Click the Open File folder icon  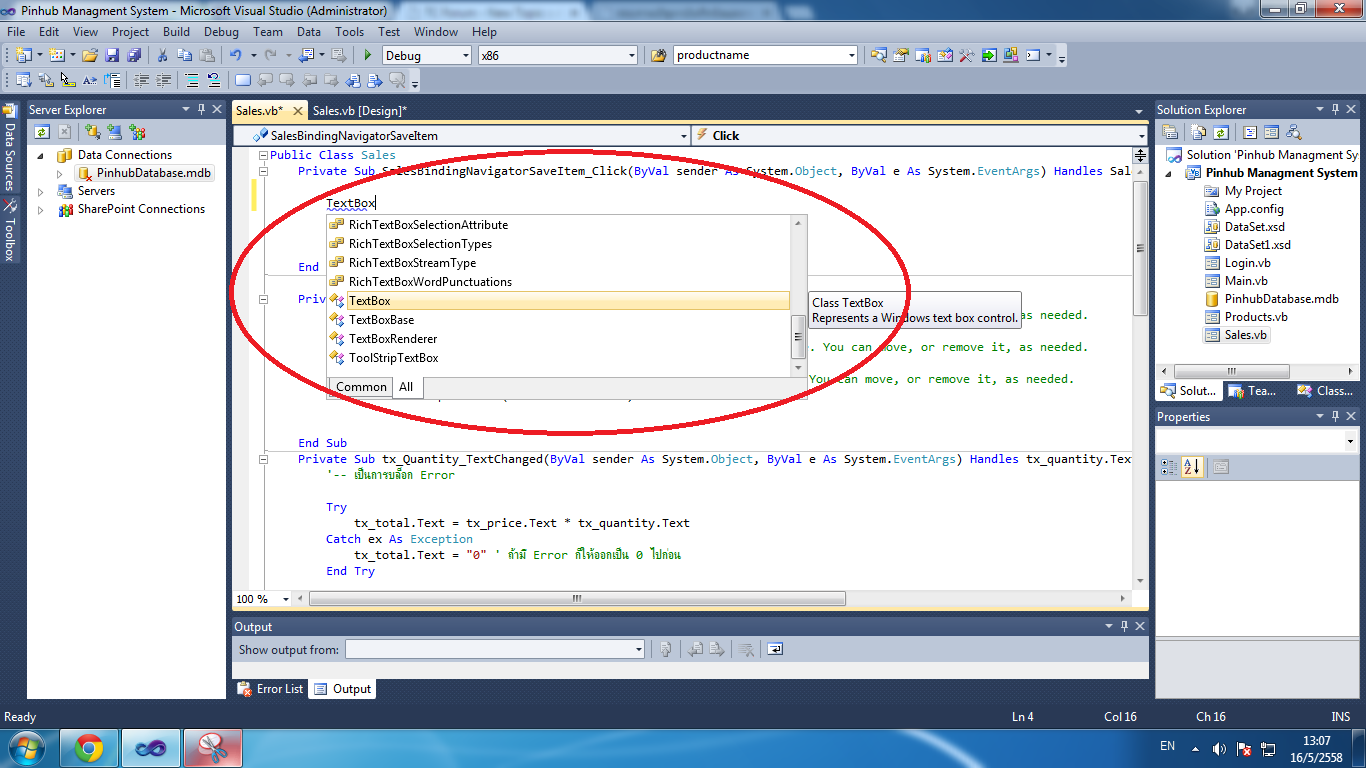(90, 55)
